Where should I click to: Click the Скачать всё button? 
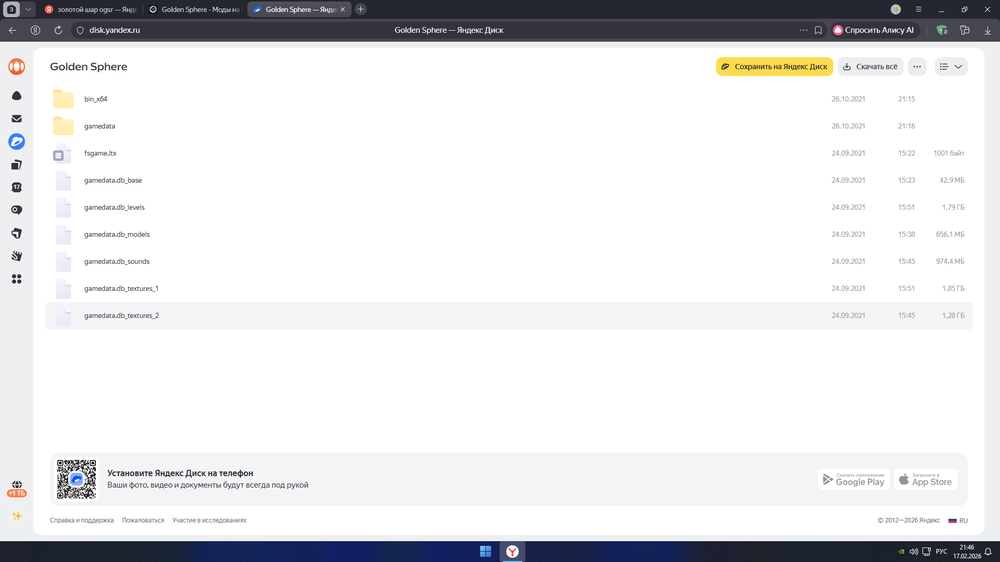(871, 66)
